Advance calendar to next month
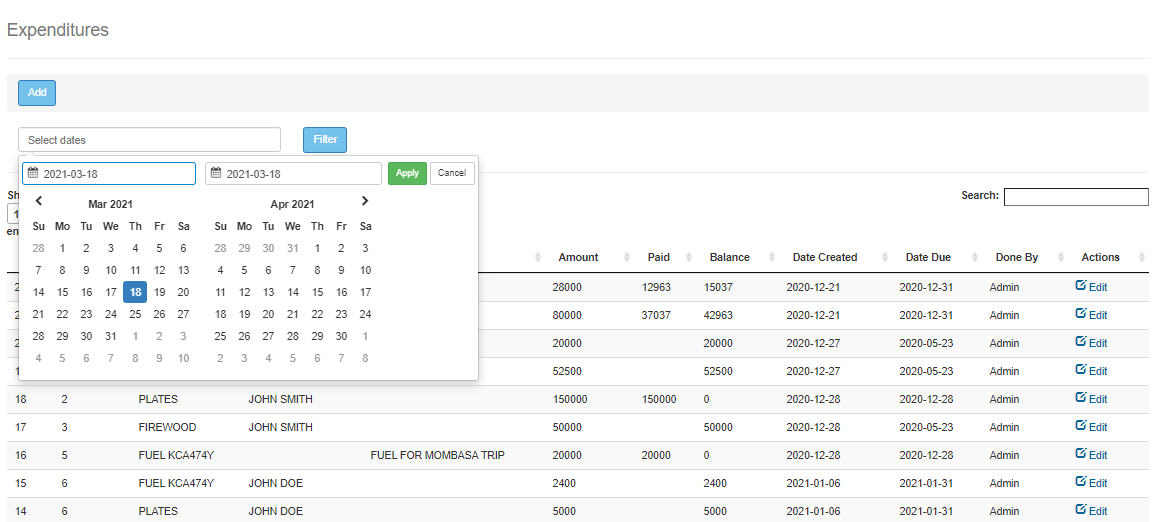Screen dimensions: 1153x522 (364, 202)
